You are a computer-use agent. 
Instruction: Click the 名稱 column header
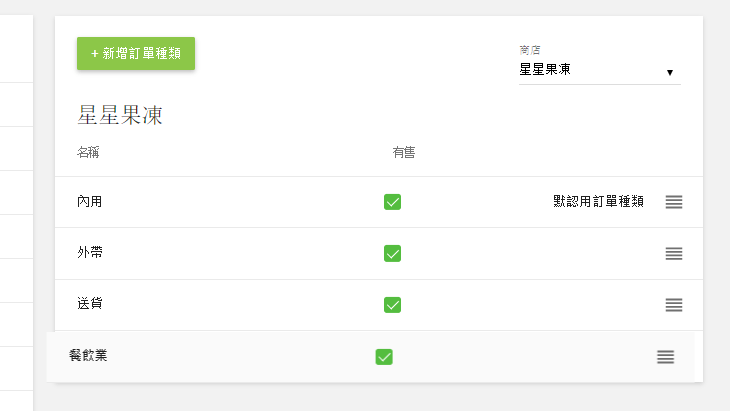tap(88, 153)
